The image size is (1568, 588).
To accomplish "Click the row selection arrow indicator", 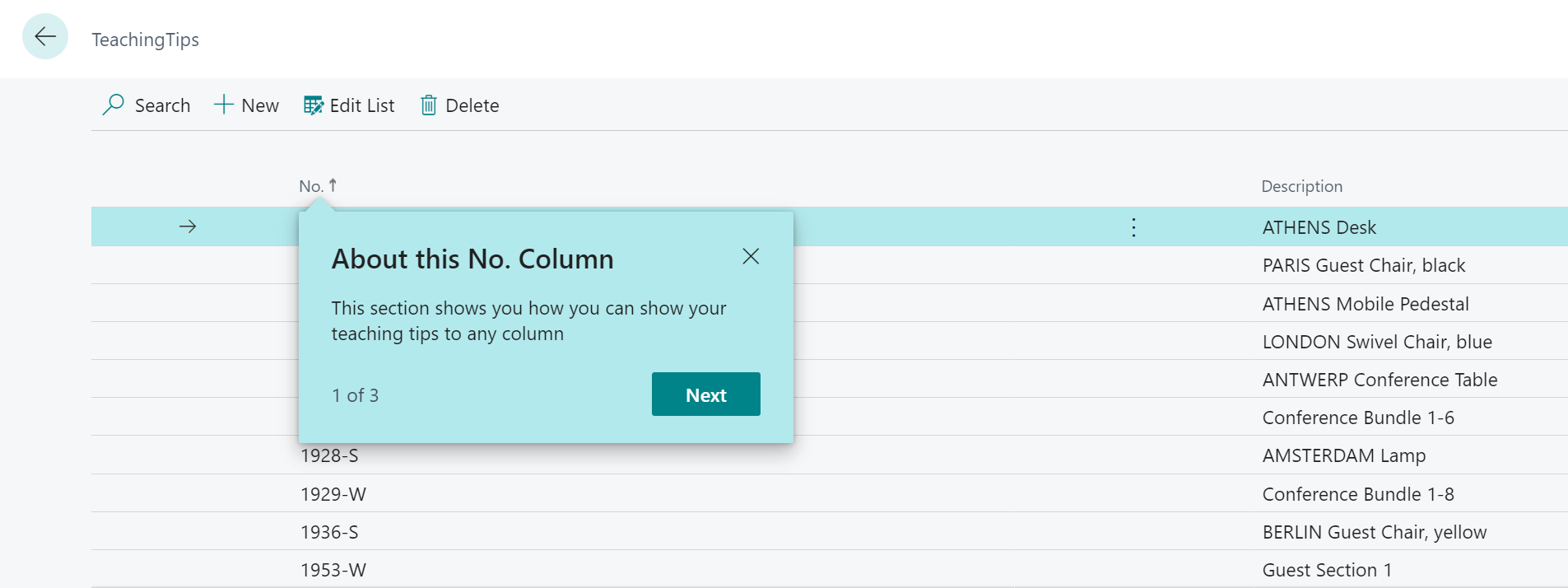I will (x=188, y=226).
